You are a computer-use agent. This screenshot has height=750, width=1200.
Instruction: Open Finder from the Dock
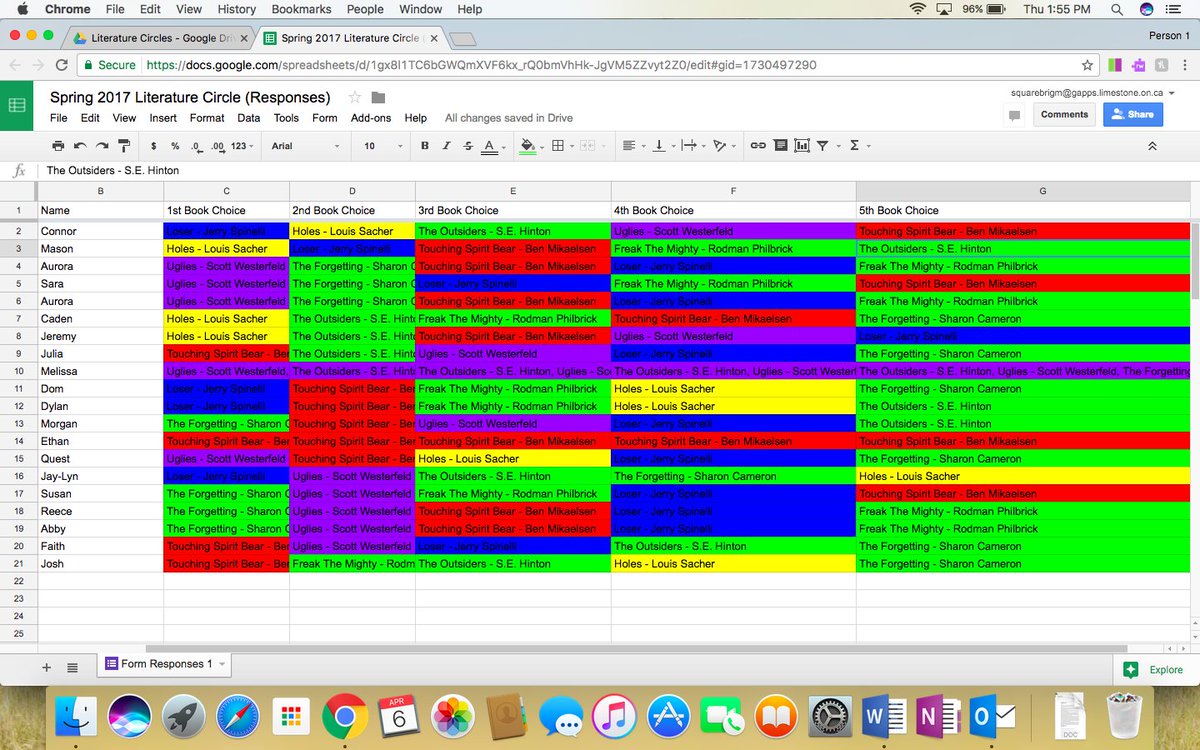(x=76, y=716)
